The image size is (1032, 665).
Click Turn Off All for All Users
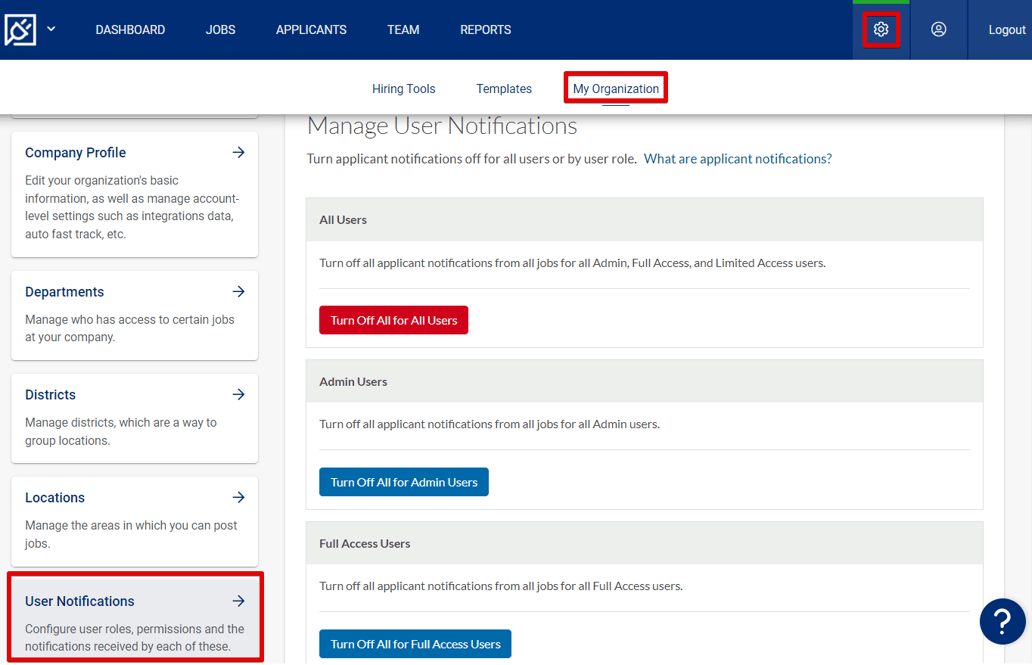pyautogui.click(x=393, y=319)
